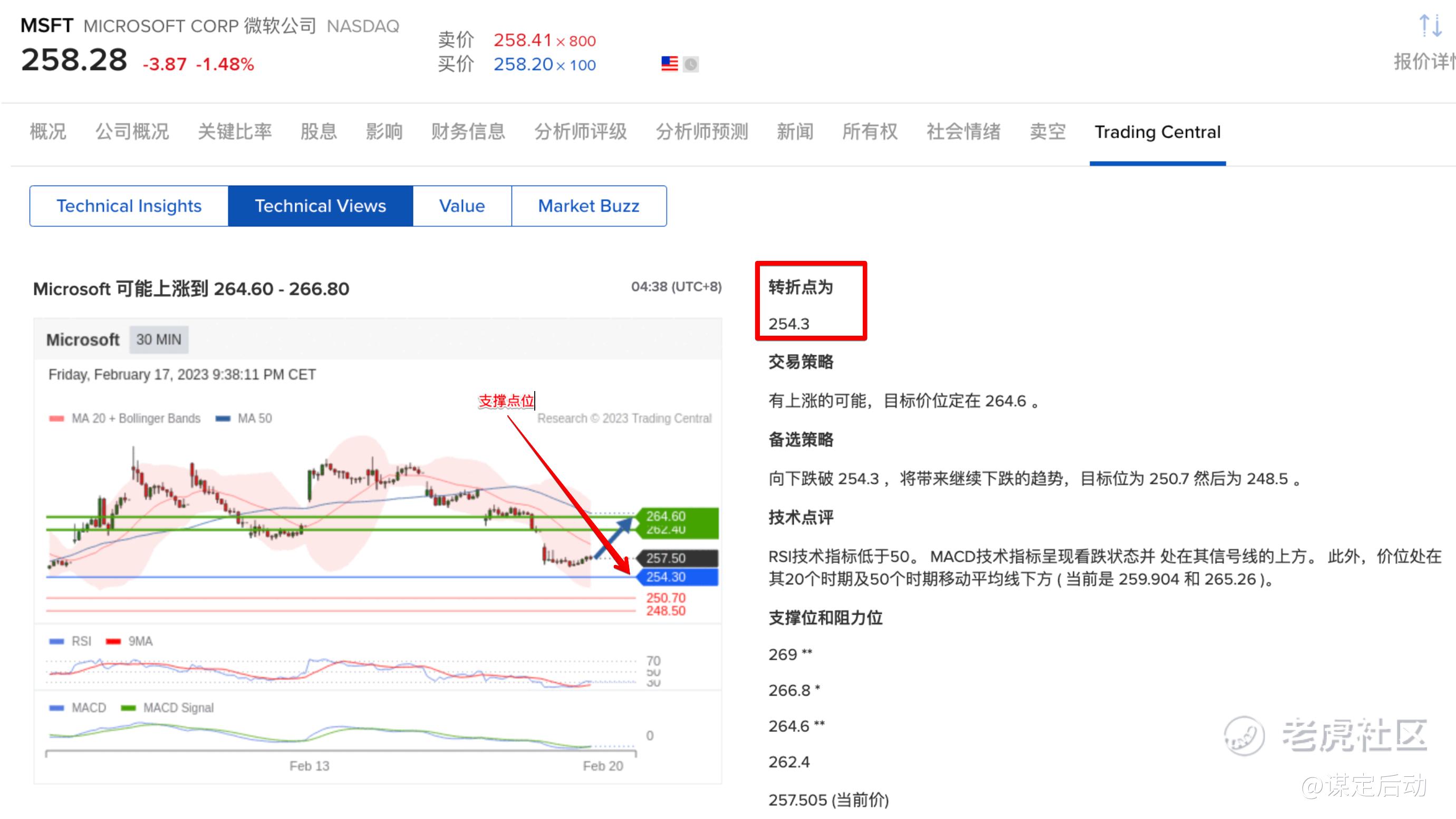Open the 分析师预测 tab
The image size is (1456, 819).
coord(702,132)
